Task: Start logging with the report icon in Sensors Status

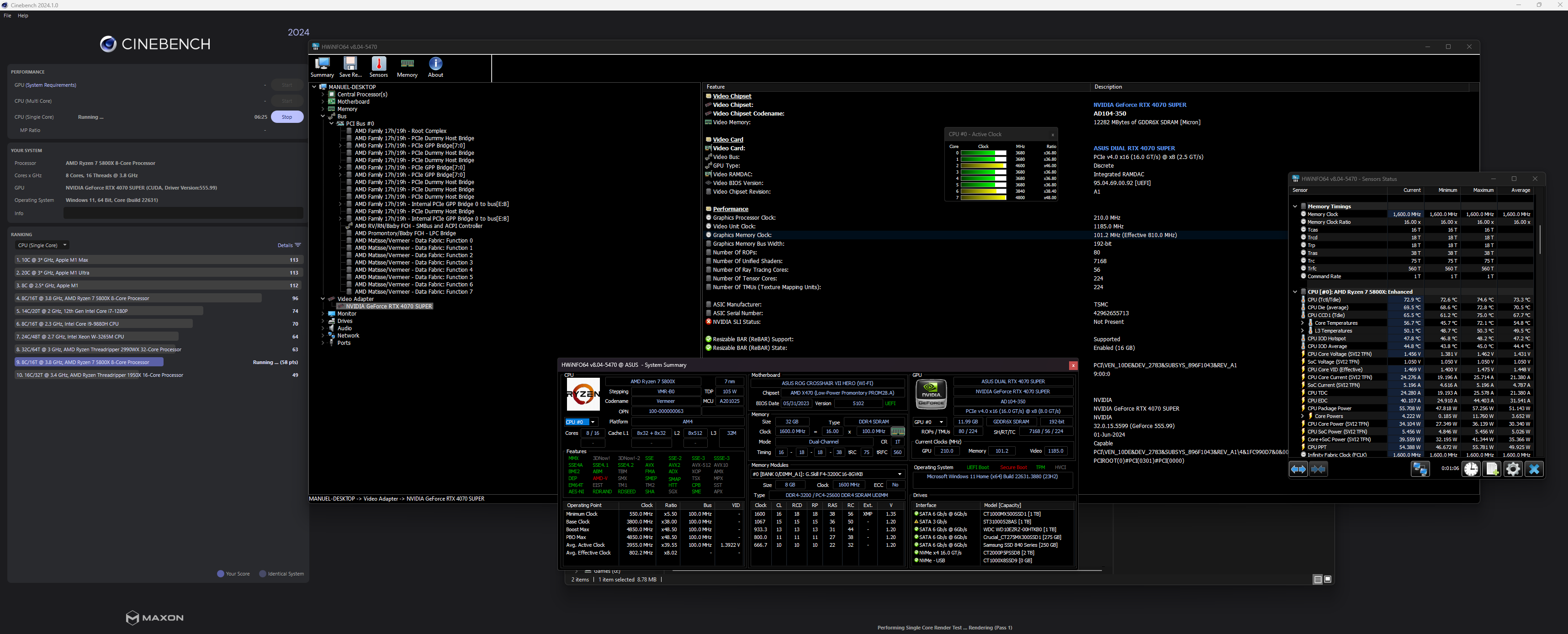Action: [x=1492, y=469]
